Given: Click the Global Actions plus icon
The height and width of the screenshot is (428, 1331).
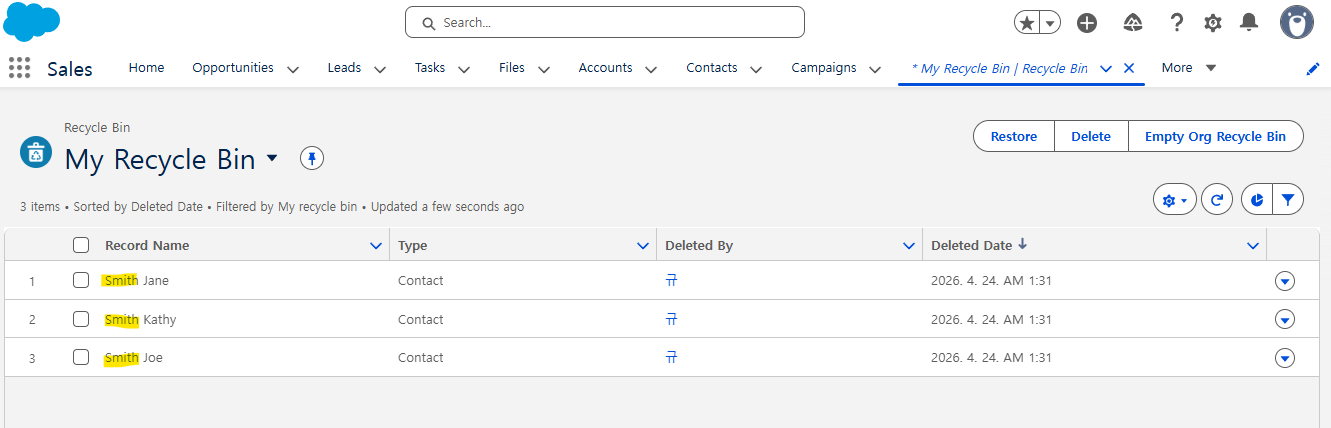Looking at the screenshot, I should (1086, 23).
